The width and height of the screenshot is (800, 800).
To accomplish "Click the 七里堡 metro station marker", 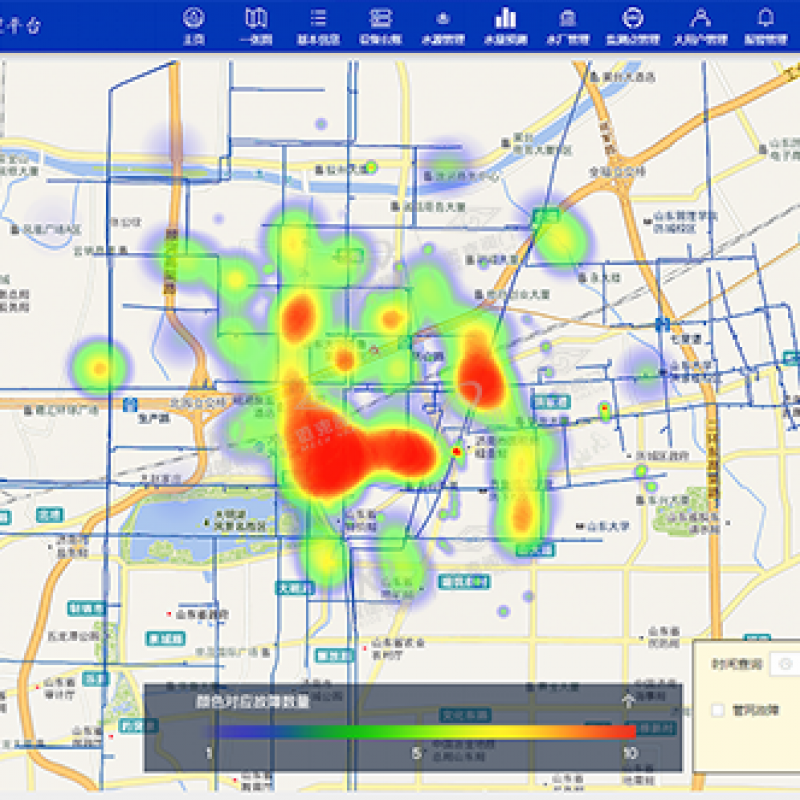I will click(662, 323).
